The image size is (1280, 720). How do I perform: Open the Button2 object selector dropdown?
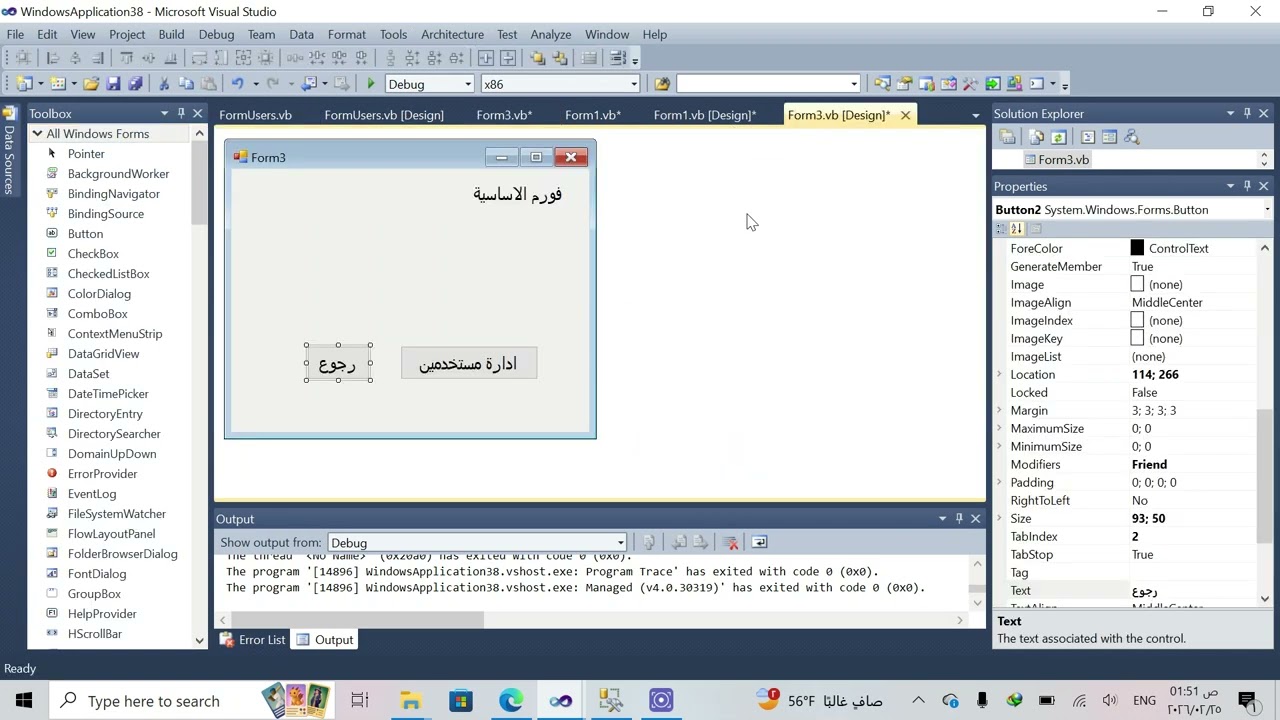click(1267, 210)
